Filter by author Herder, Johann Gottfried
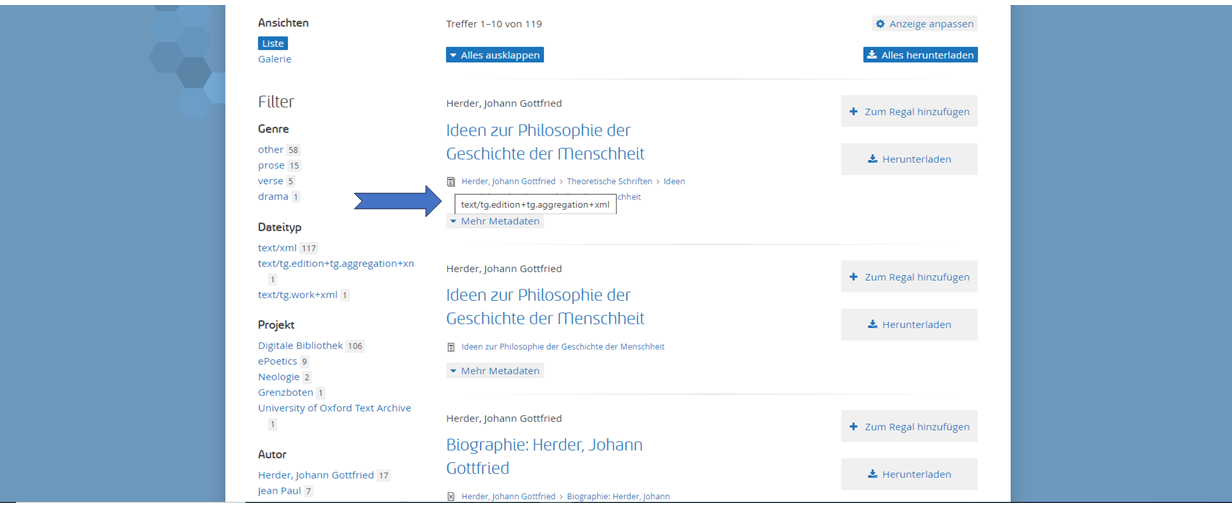 [x=315, y=475]
